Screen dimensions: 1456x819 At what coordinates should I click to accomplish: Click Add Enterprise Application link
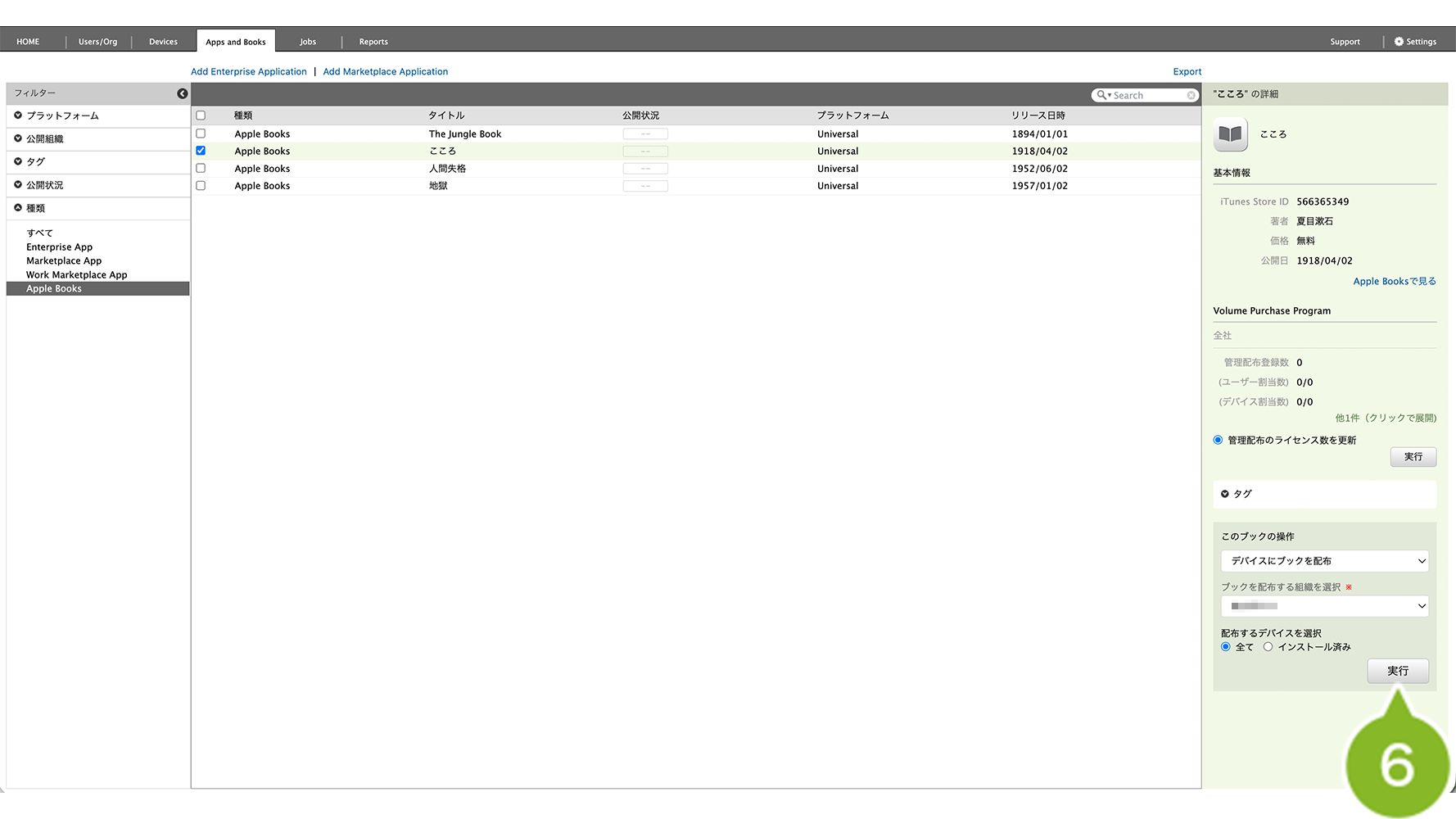(249, 72)
